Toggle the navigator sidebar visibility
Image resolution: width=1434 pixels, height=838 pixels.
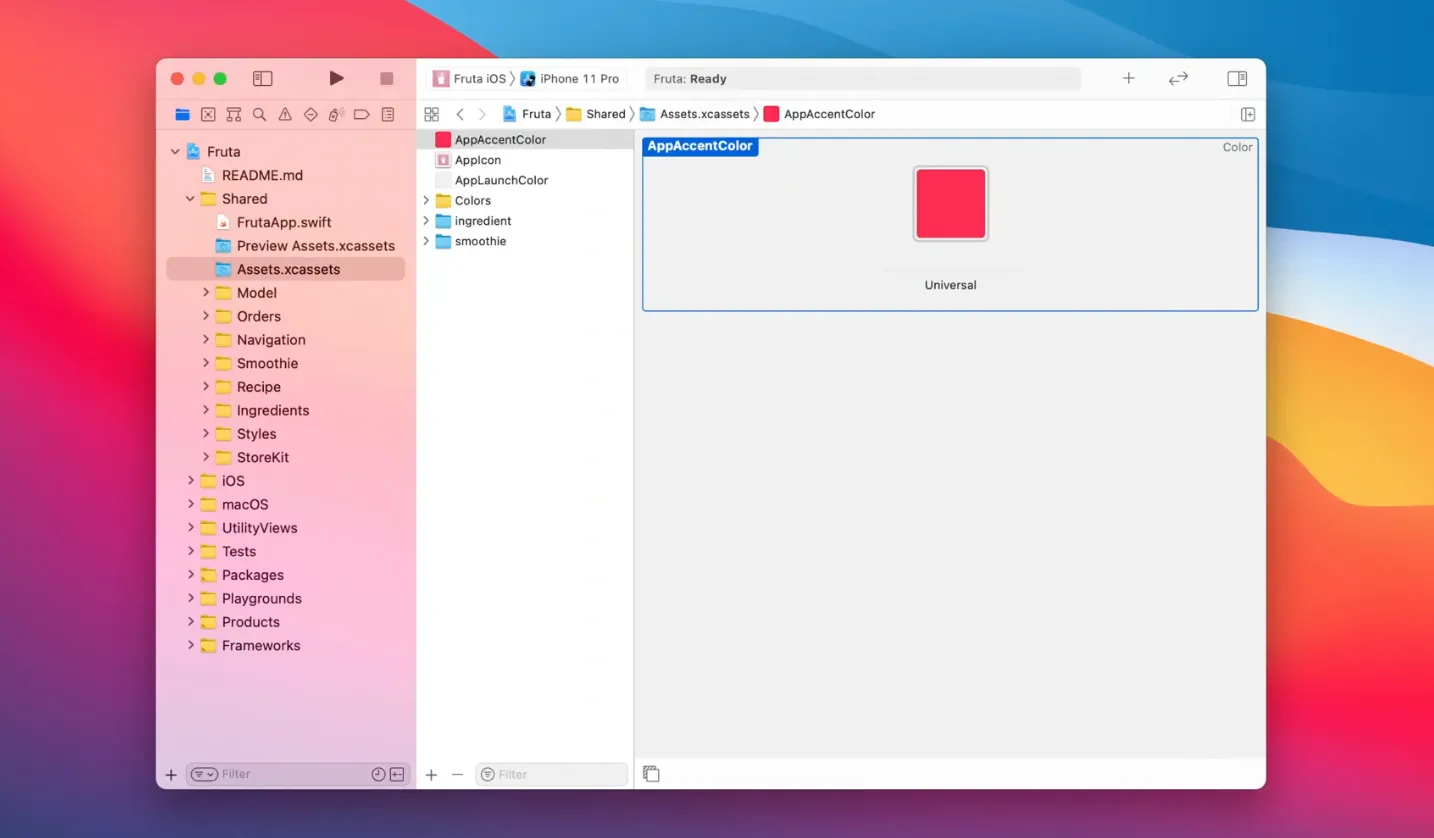point(262,78)
